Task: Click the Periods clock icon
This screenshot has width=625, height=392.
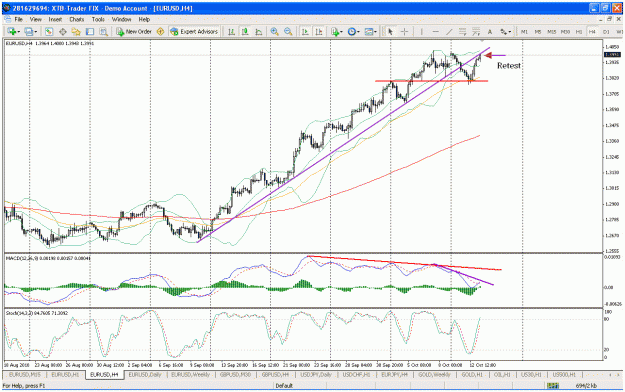Action: (351, 32)
